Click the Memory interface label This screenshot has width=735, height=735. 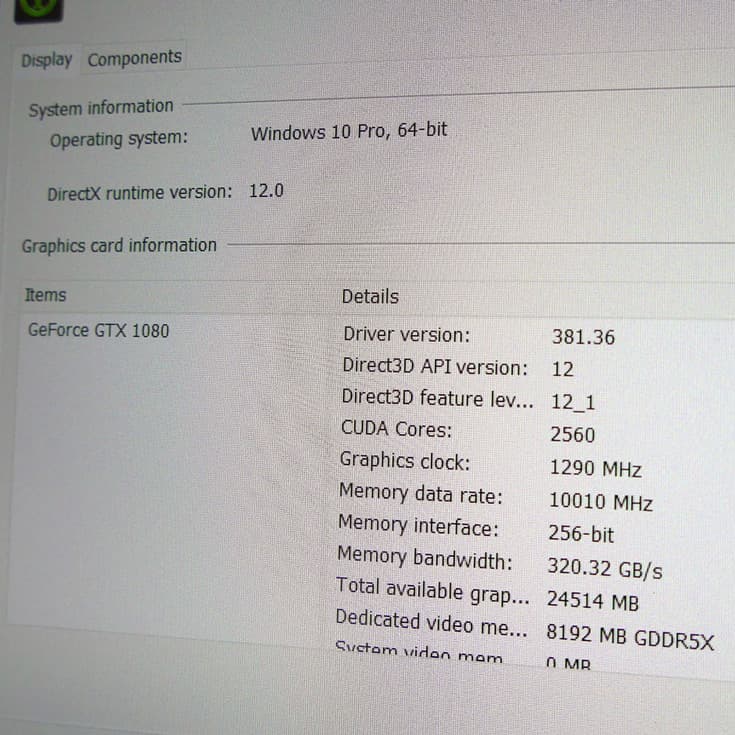(x=418, y=525)
